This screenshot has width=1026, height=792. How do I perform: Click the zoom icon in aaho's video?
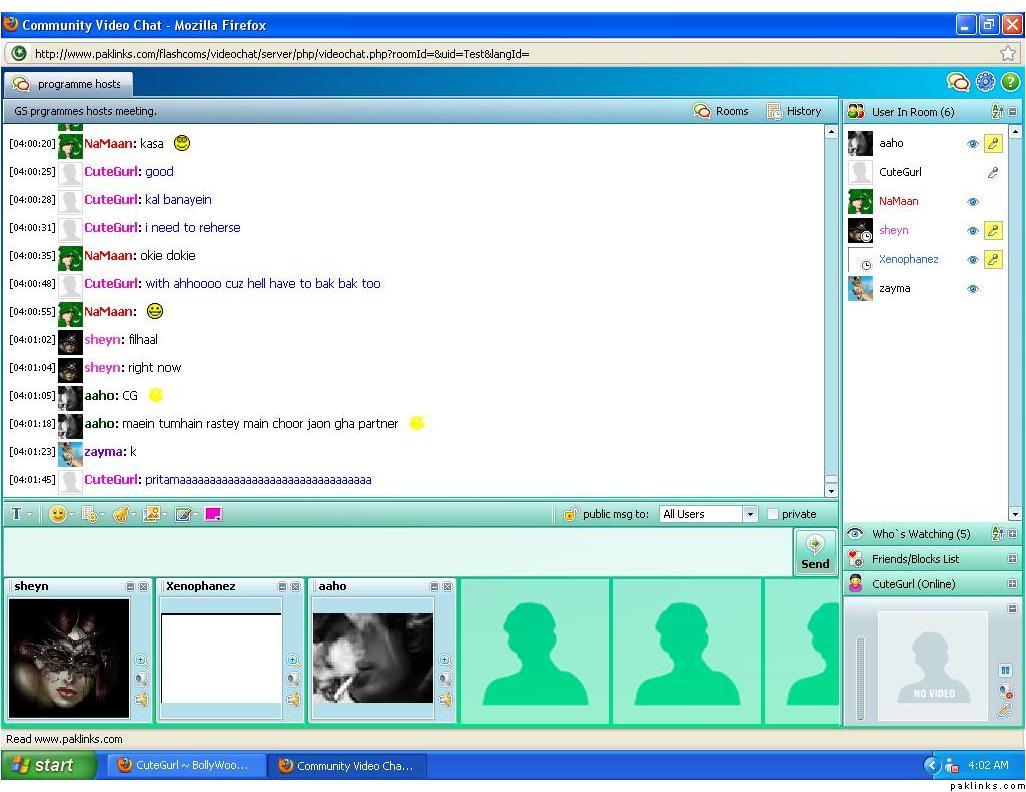[x=445, y=660]
